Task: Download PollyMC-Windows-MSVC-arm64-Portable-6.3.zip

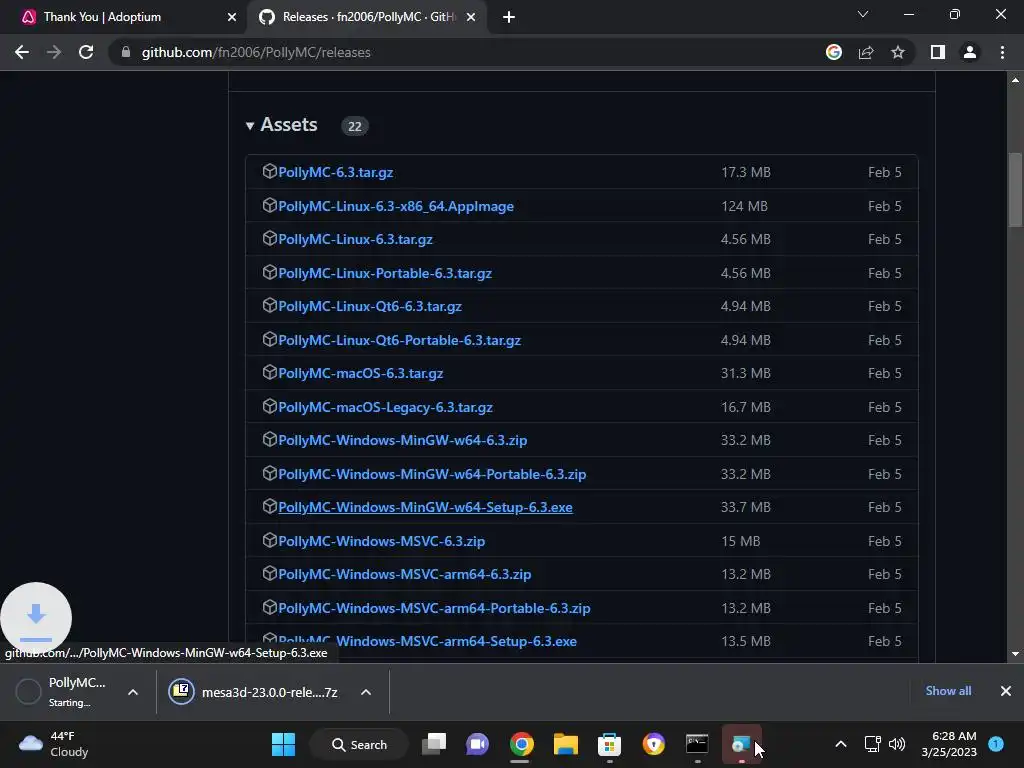Action: pyautogui.click(x=434, y=608)
